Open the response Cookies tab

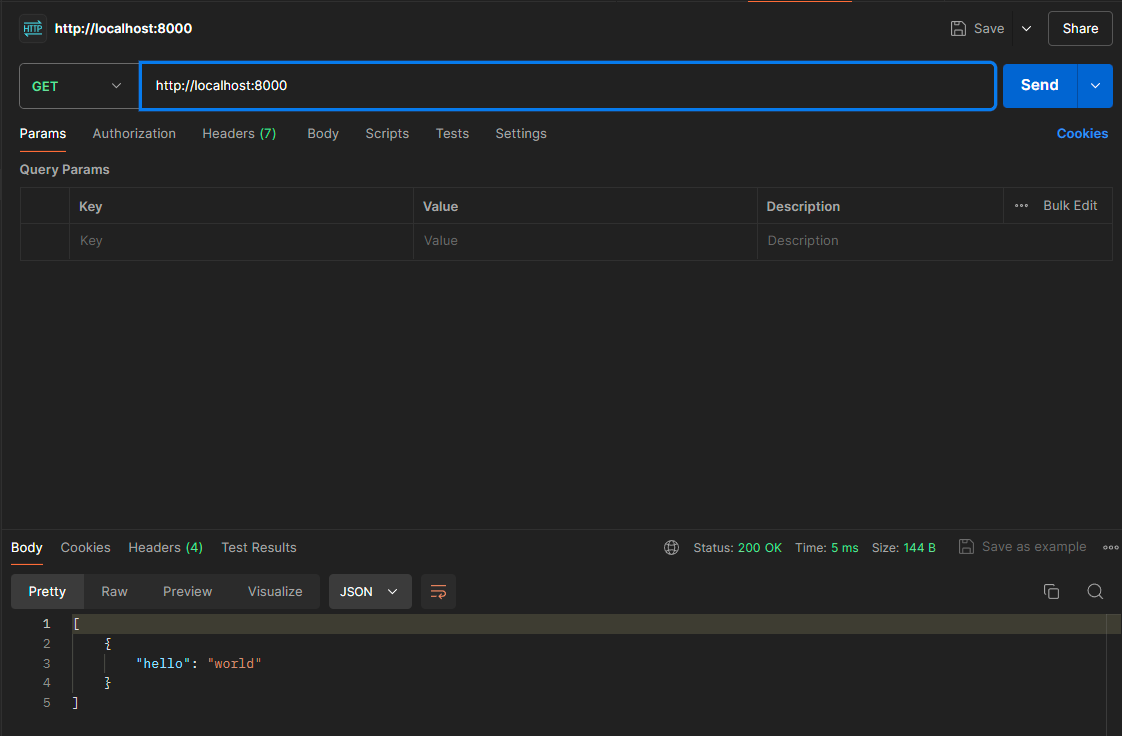[85, 548]
